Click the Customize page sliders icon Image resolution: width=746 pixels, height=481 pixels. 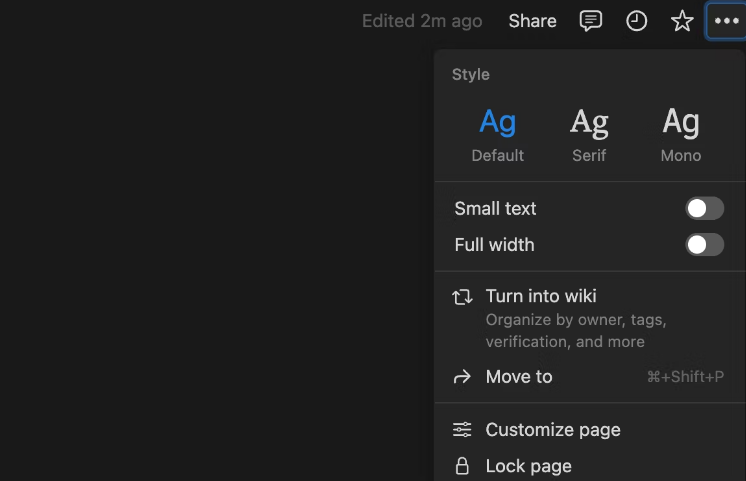462,430
